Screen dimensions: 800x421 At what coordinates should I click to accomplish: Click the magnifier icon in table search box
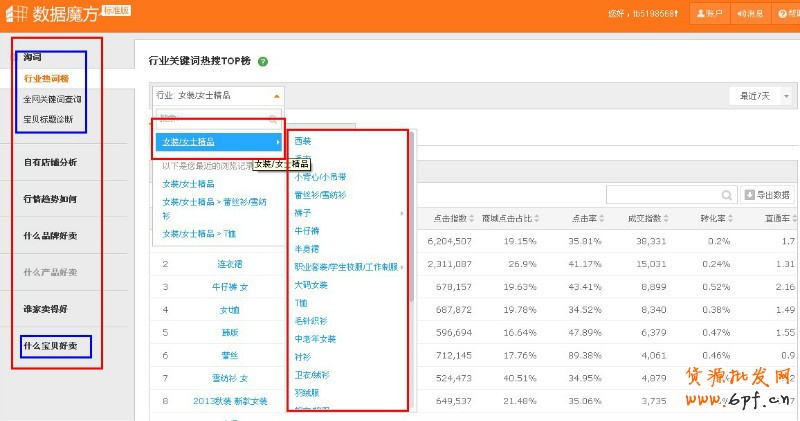(727, 195)
